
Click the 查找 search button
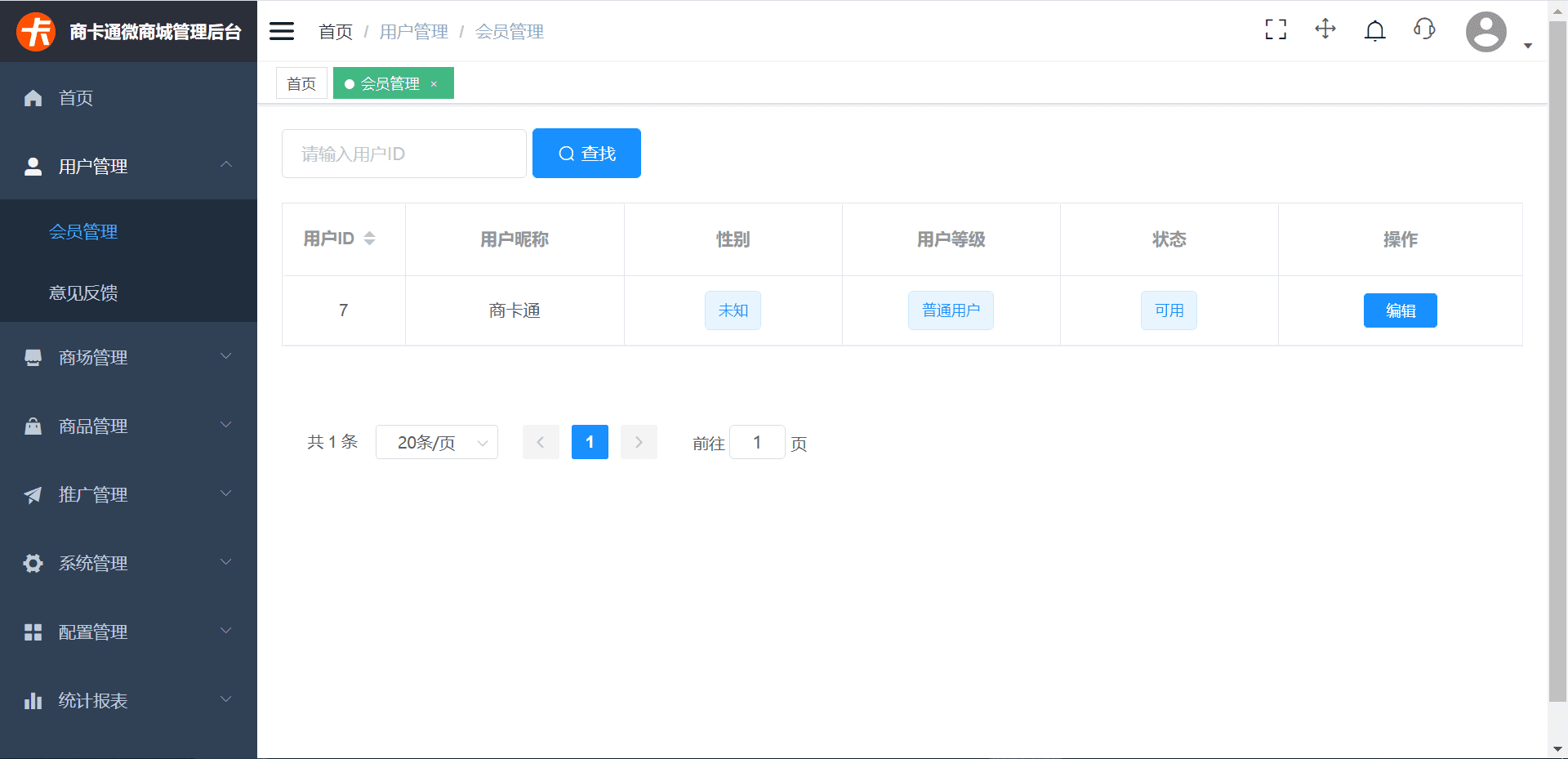tap(586, 153)
